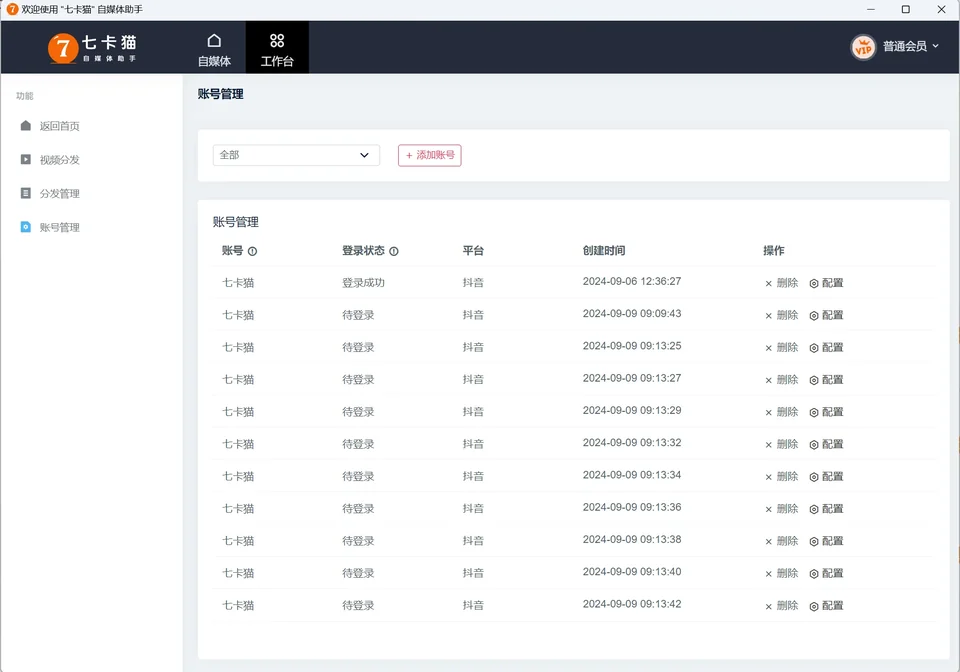Viewport: 960px width, 672px height.
Task: Click info icon next to 账号 header
Action: 252,251
